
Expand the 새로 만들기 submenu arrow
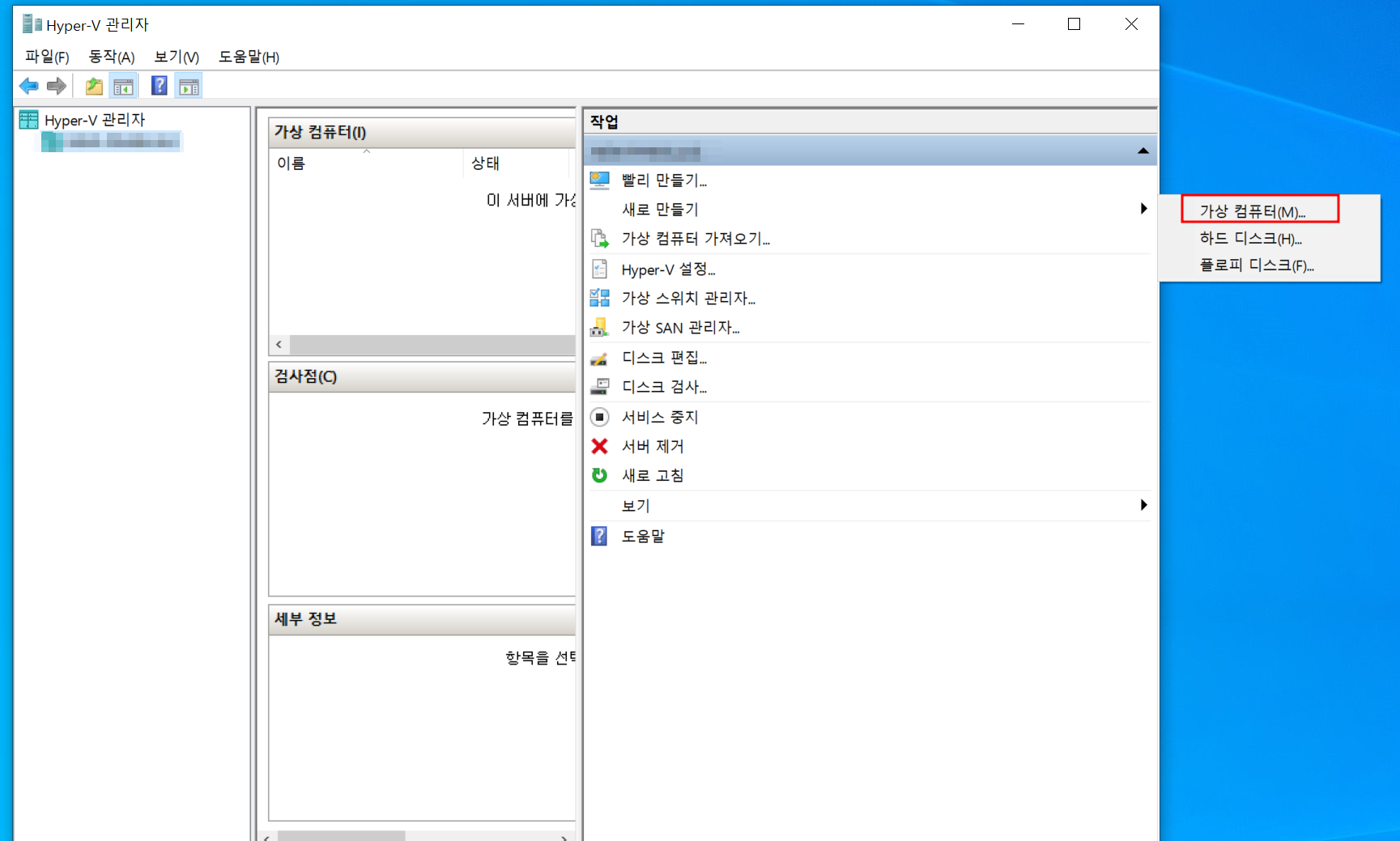(x=1143, y=209)
